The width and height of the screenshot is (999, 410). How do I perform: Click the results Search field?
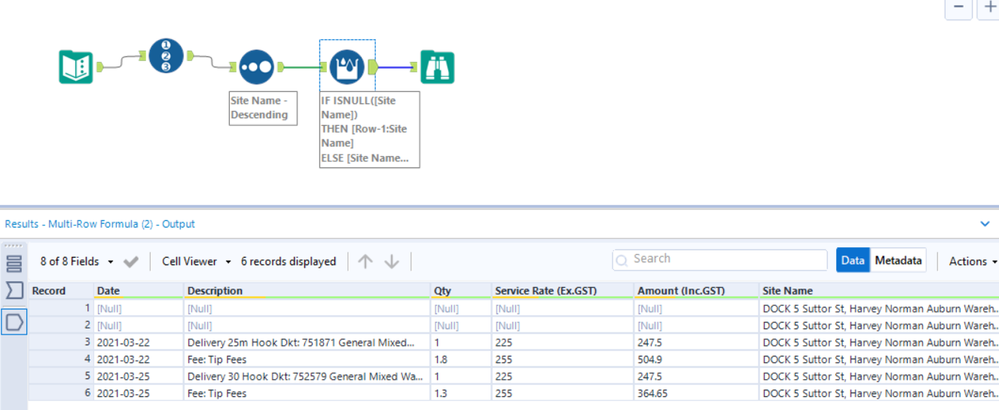720,259
